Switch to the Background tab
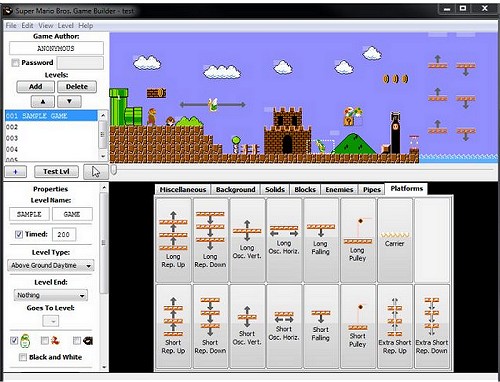 pos(235,189)
